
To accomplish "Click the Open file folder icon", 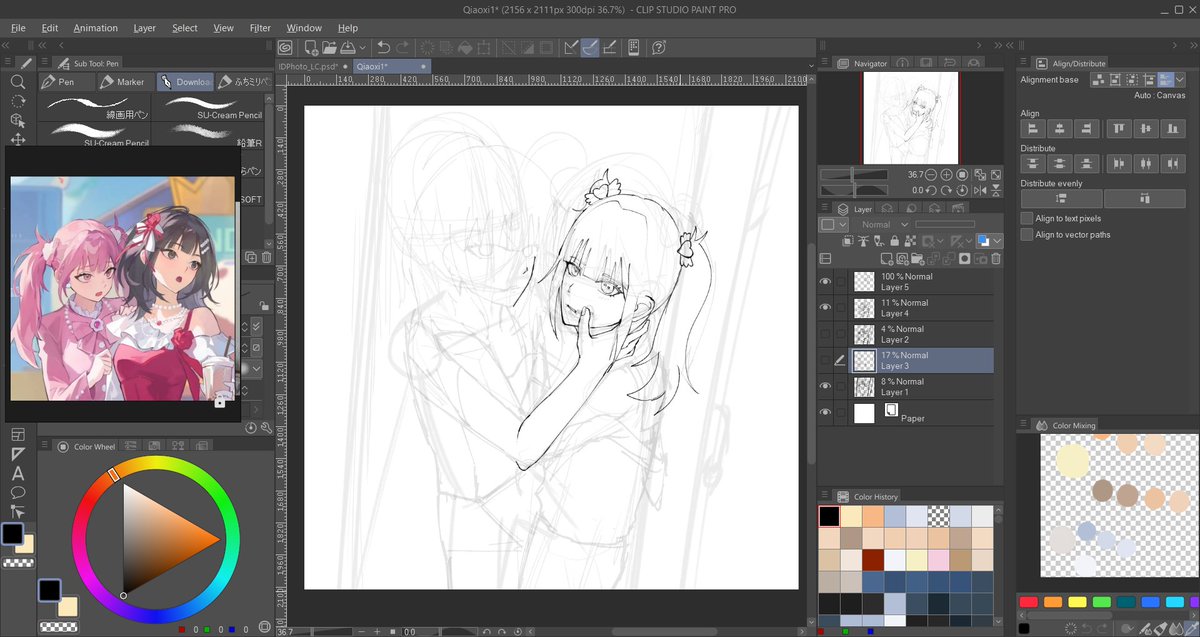I will (x=328, y=47).
